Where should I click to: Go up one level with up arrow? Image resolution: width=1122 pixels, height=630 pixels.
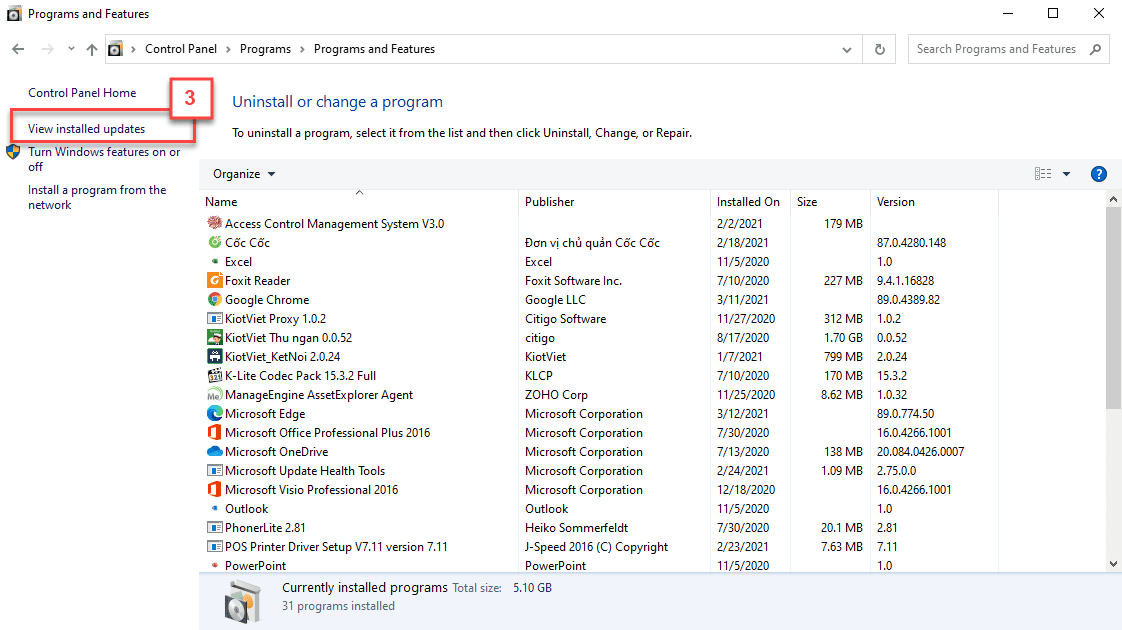tap(92, 49)
